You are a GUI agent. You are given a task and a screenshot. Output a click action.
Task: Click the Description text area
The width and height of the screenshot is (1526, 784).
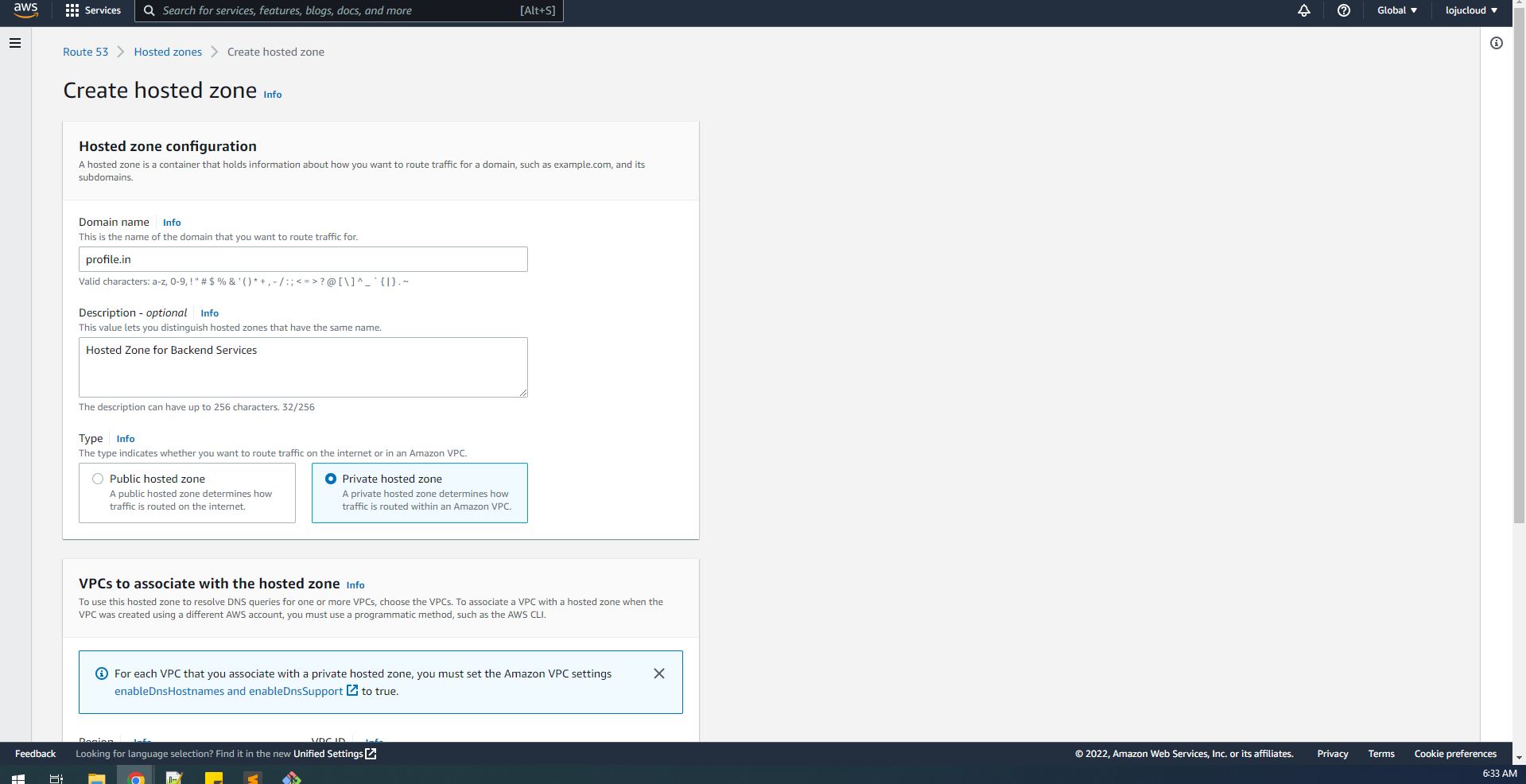[x=303, y=367]
